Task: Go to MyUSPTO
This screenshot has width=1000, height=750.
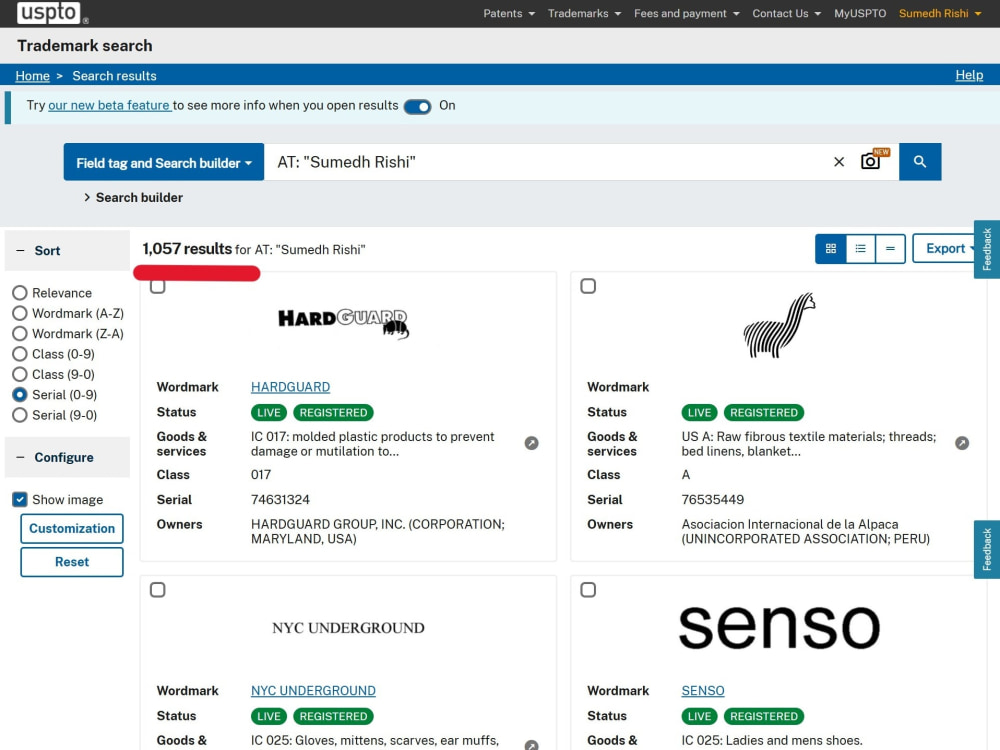Action: [860, 13]
